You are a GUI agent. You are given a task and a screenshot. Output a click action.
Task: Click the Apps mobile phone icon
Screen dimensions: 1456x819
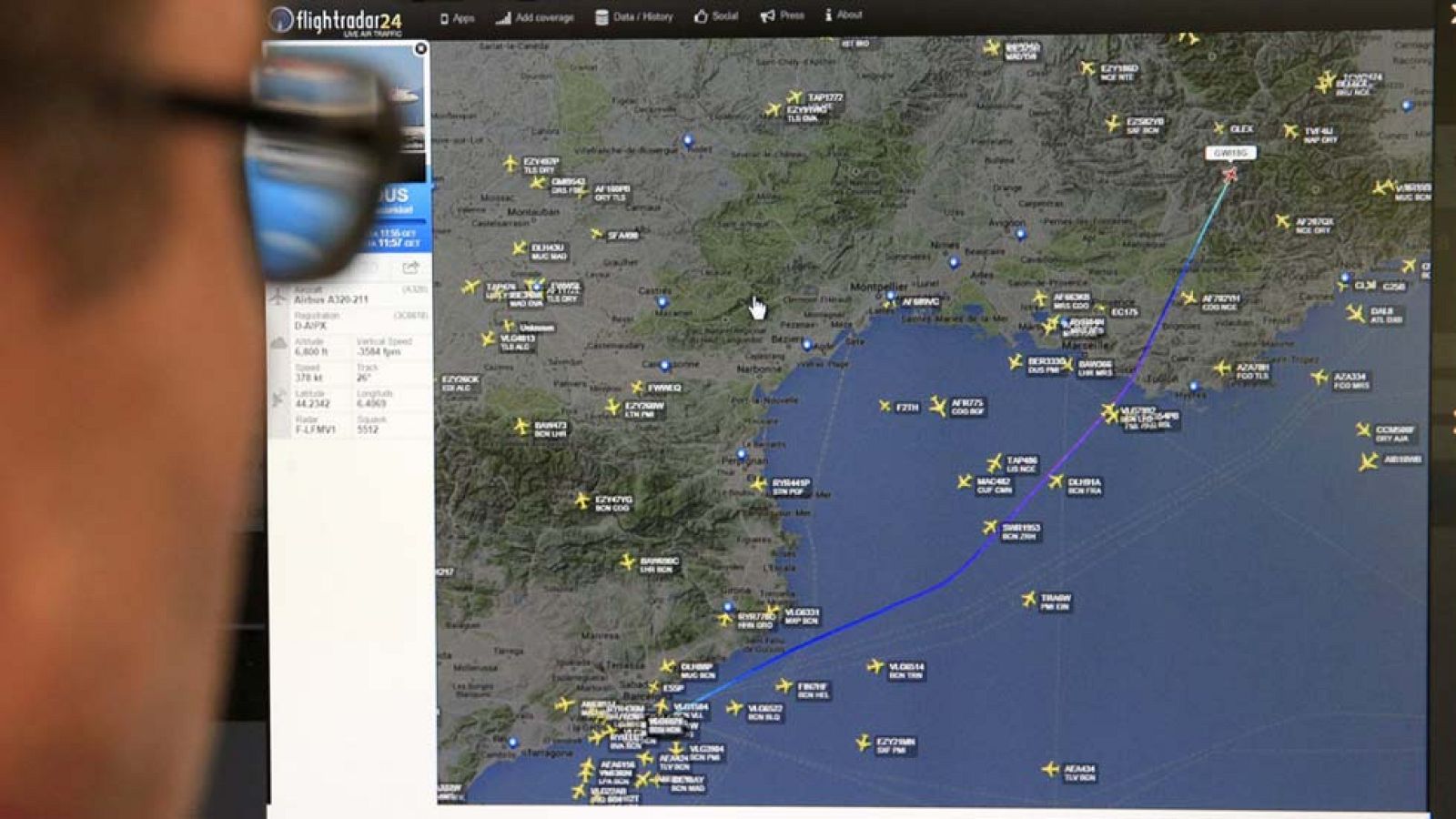pyautogui.click(x=443, y=15)
